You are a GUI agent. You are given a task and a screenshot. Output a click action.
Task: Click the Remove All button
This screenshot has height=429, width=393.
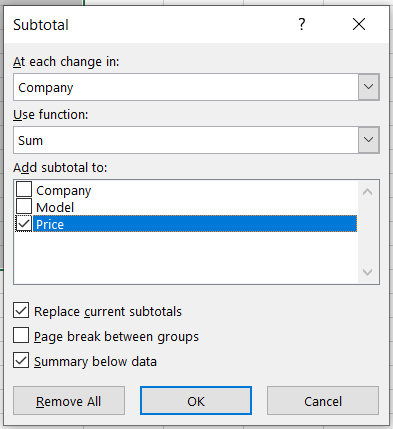tap(69, 401)
